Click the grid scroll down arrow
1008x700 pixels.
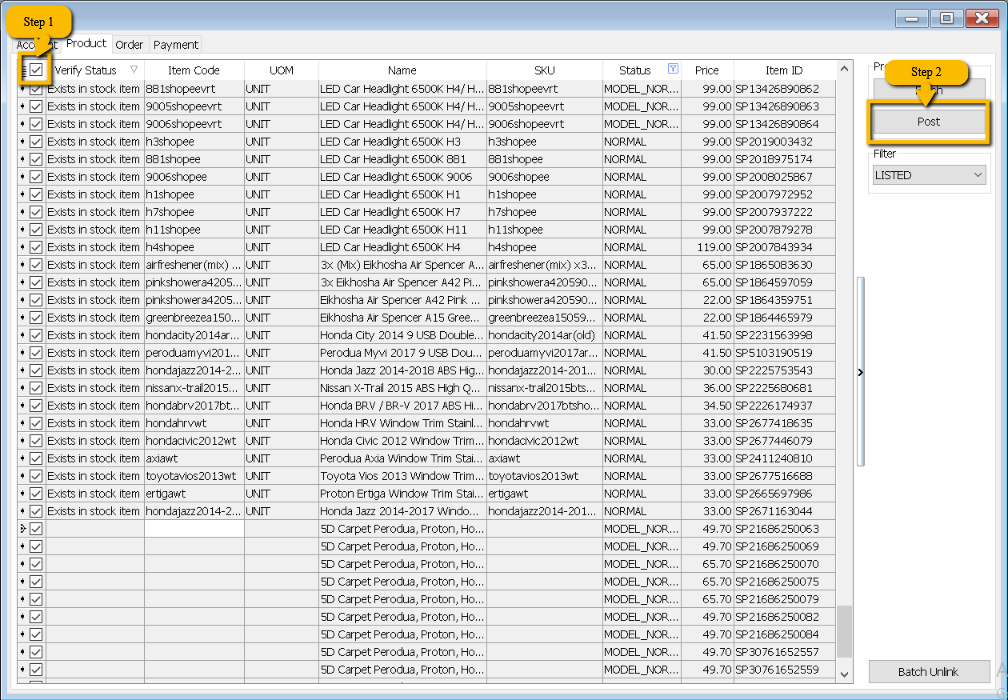point(844,674)
